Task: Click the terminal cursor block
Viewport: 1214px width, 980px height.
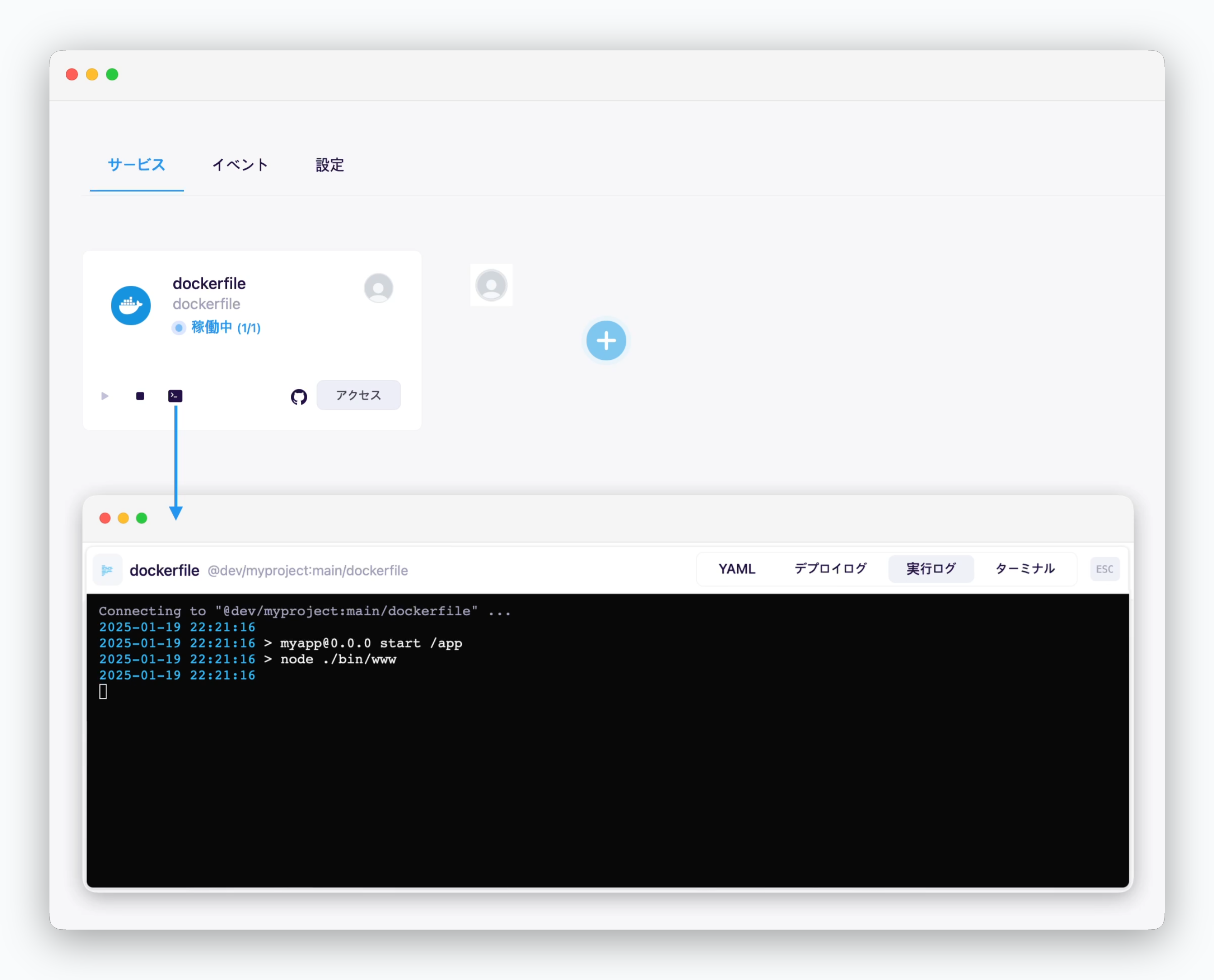Action: click(103, 691)
